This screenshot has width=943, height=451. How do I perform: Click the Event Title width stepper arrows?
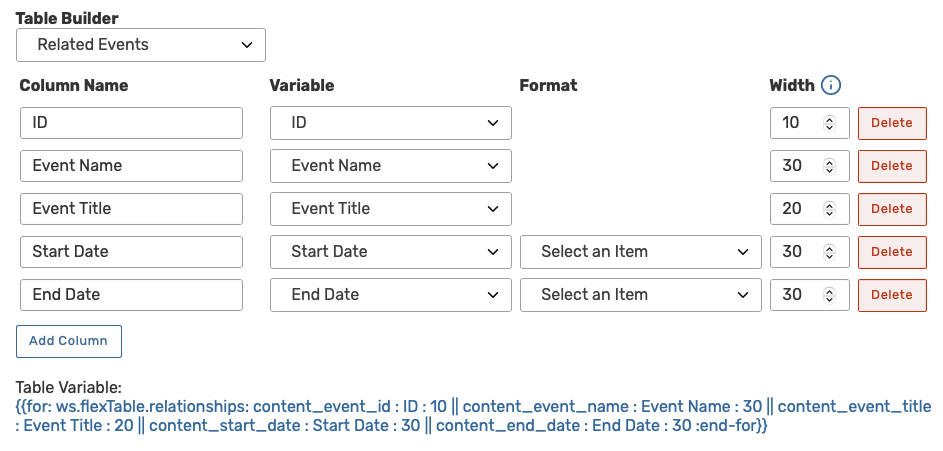[829, 209]
